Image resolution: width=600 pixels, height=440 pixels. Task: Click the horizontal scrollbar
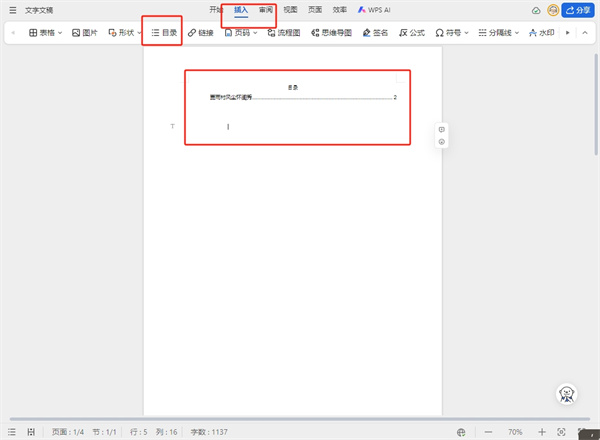pyautogui.click(x=300, y=419)
